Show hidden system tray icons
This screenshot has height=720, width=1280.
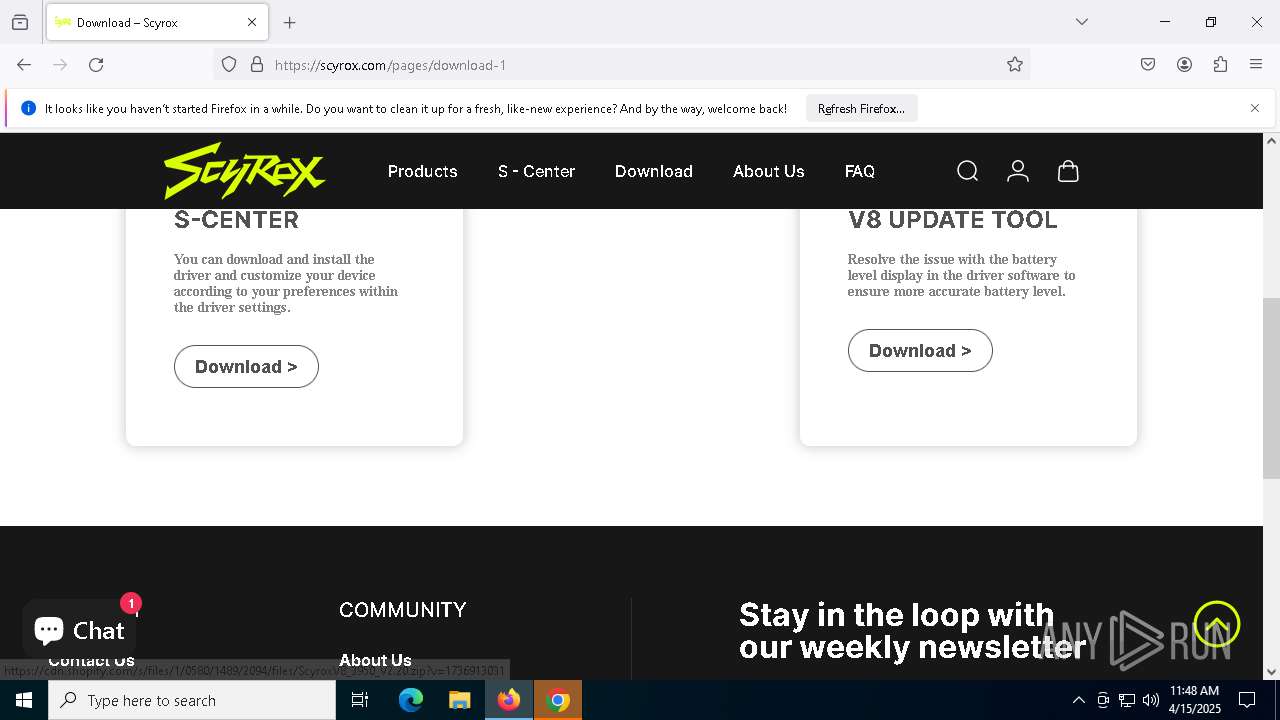[1078, 700]
